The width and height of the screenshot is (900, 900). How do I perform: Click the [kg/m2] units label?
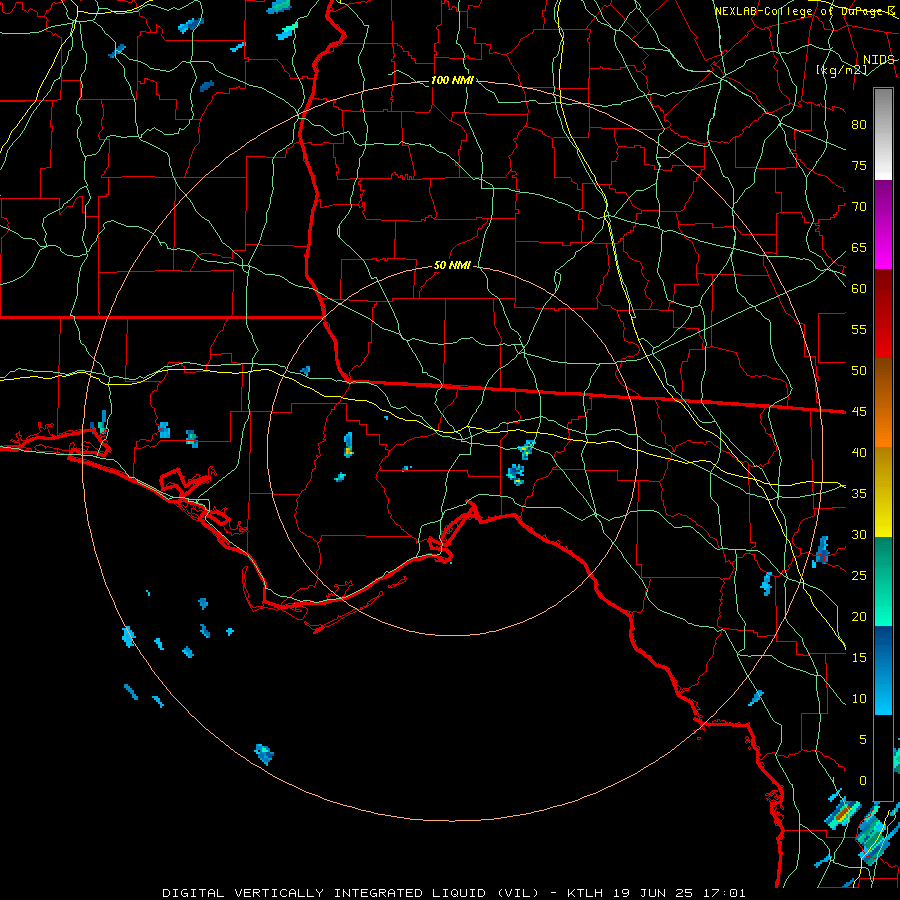841,70
